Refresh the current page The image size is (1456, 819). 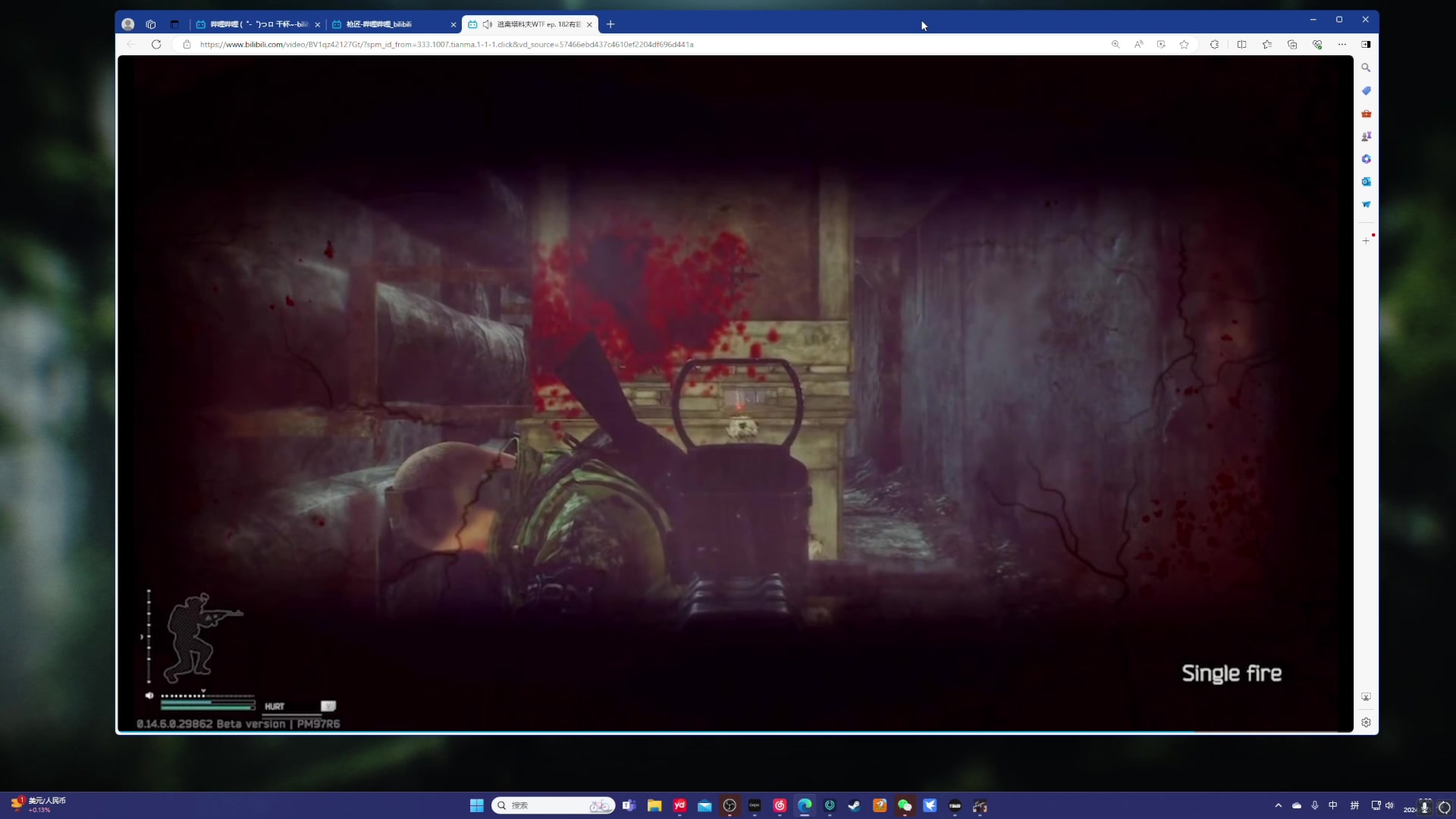point(156,44)
